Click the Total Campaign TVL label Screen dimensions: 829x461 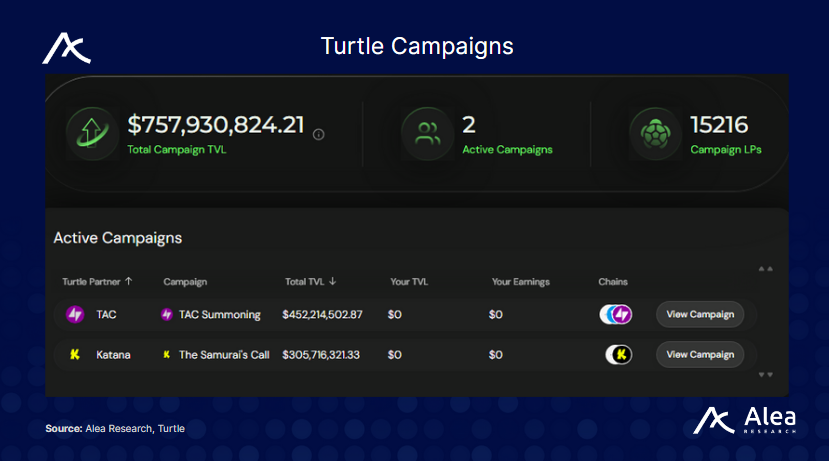coord(177,150)
